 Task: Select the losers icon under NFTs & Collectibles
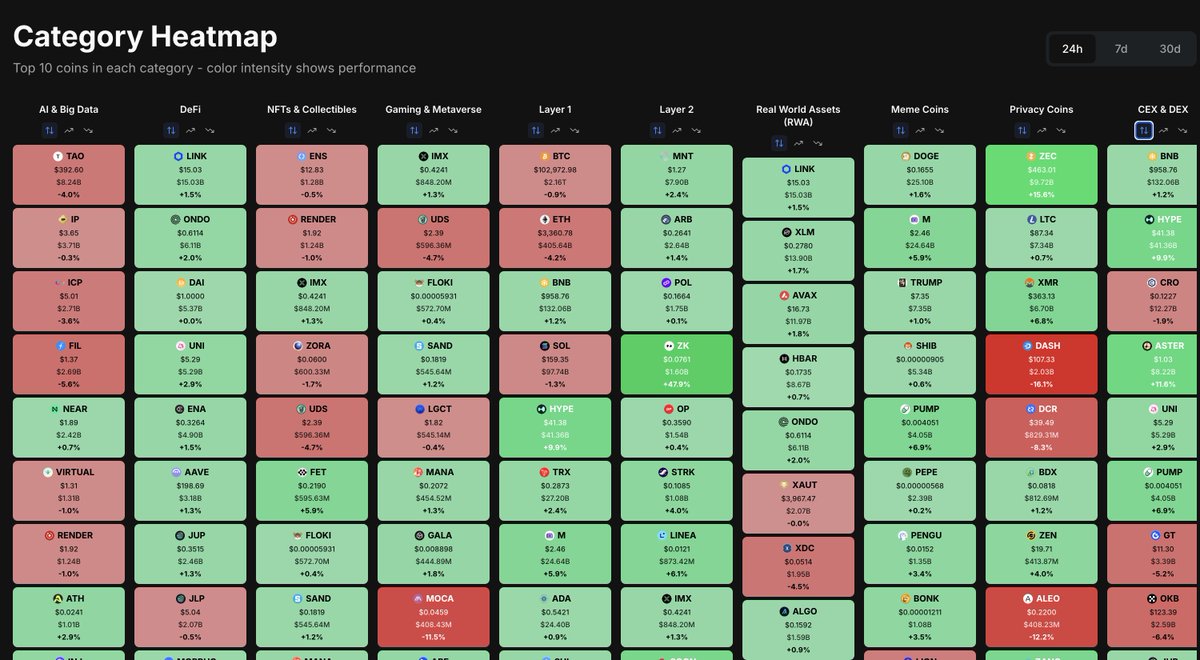click(x=332, y=130)
